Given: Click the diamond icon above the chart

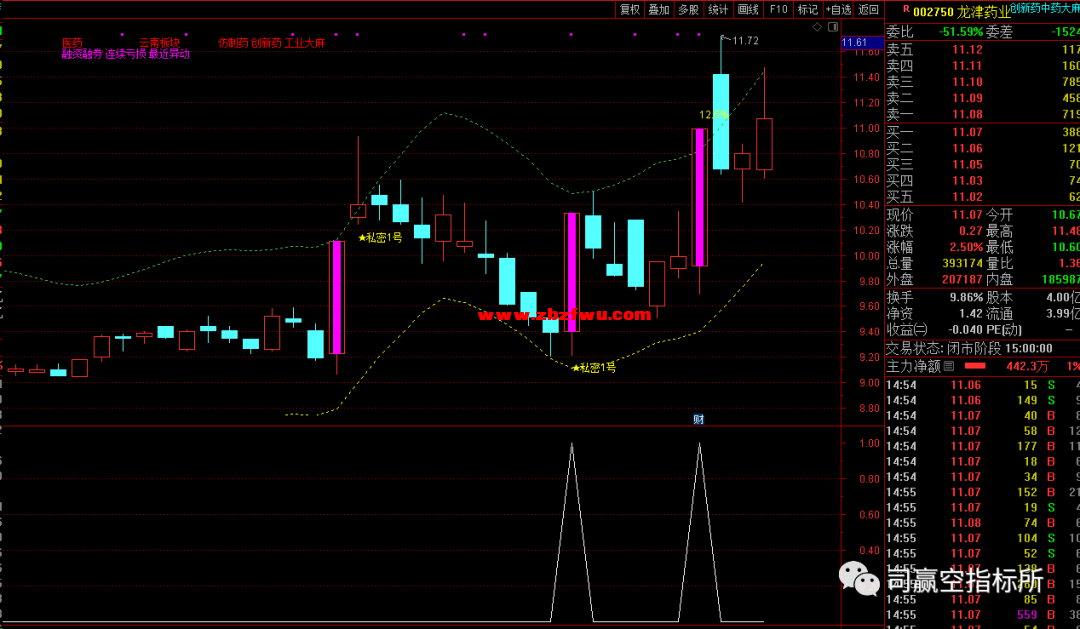Looking at the screenshot, I should click(x=817, y=27).
